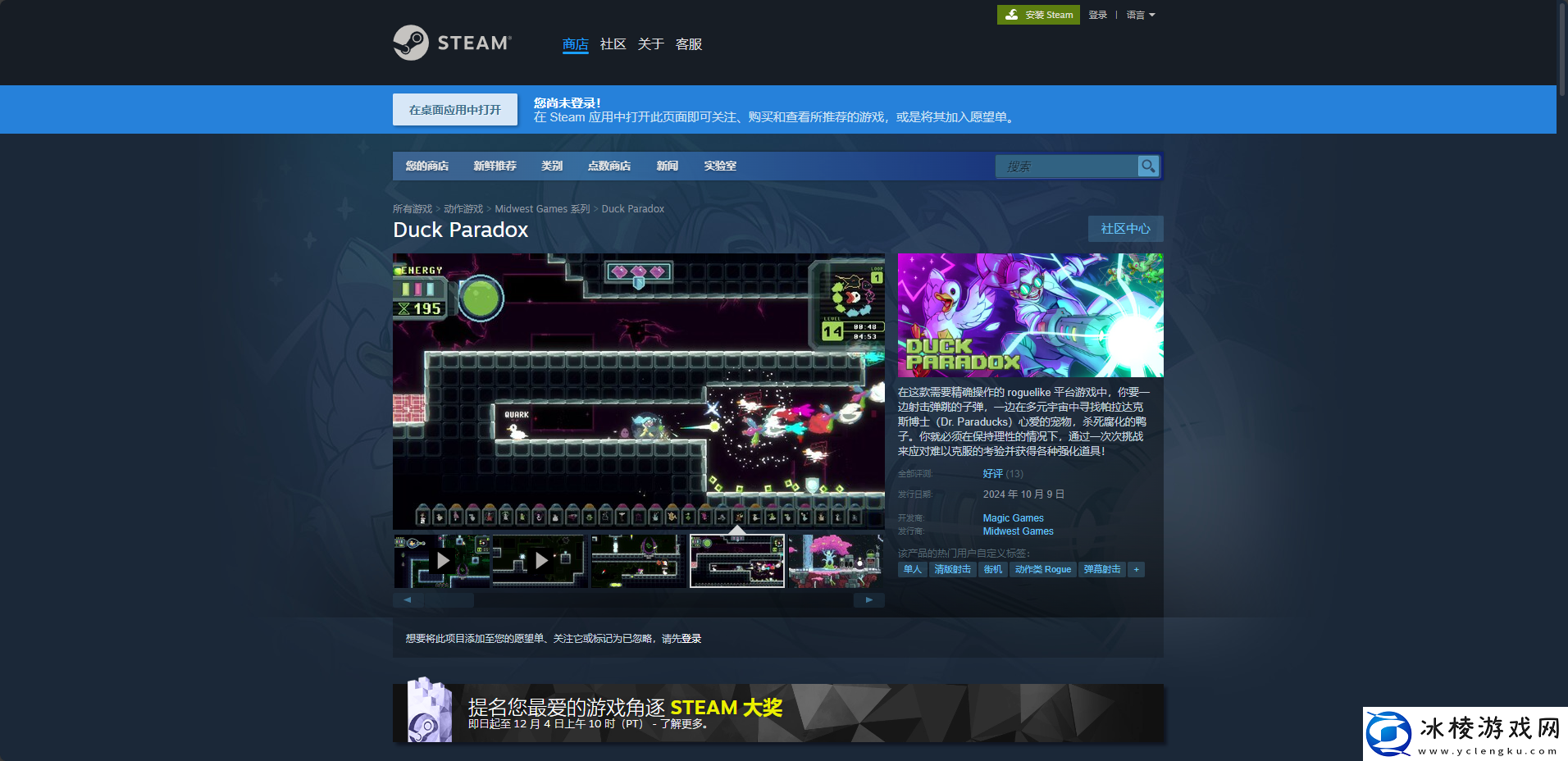Click the 弹幕射击 tag
Image resolution: width=1568 pixels, height=761 pixels.
pyautogui.click(x=1101, y=570)
